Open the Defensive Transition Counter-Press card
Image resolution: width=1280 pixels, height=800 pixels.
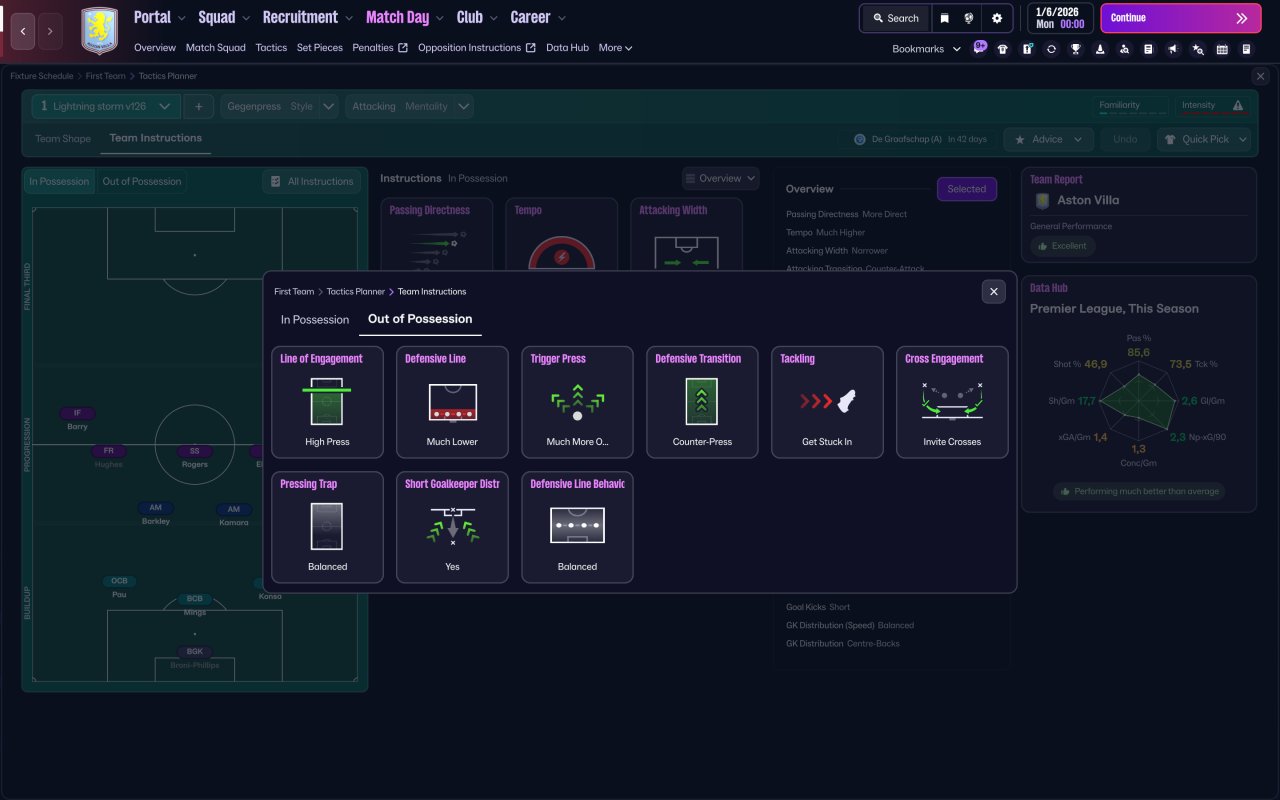point(702,402)
